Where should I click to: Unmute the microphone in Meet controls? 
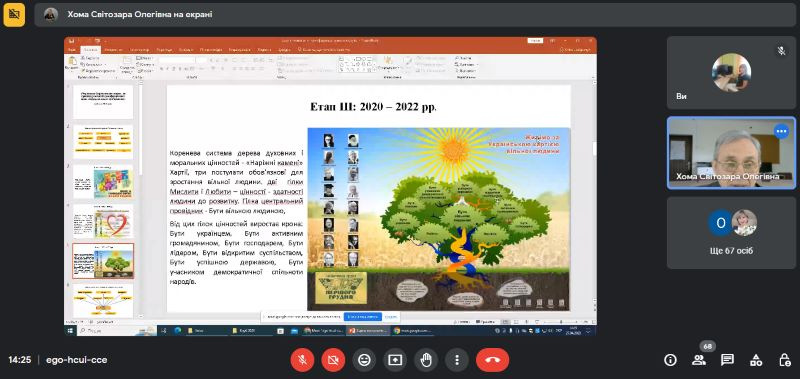point(302,360)
